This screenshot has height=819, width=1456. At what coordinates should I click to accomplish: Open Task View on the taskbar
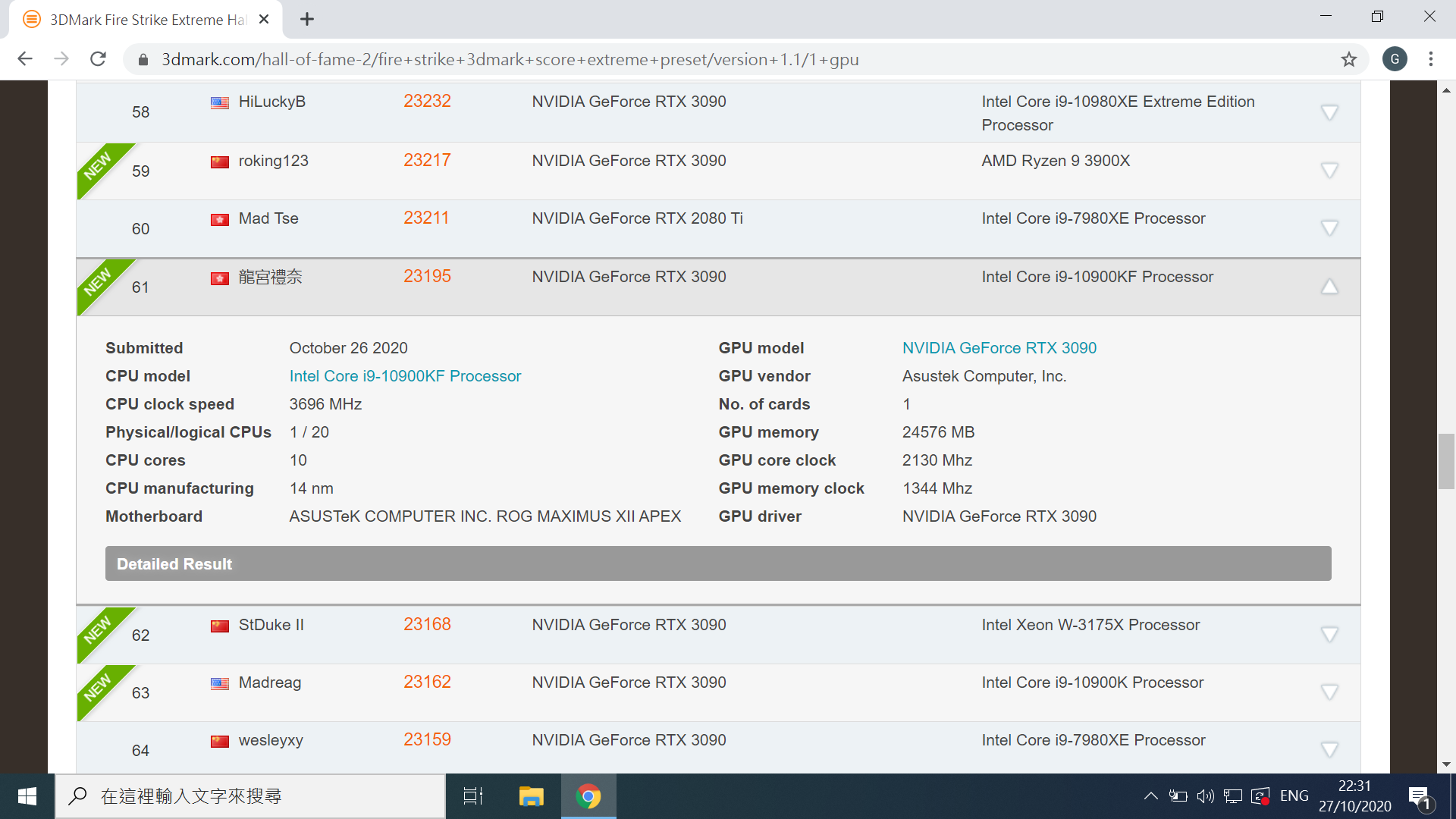pyautogui.click(x=473, y=796)
